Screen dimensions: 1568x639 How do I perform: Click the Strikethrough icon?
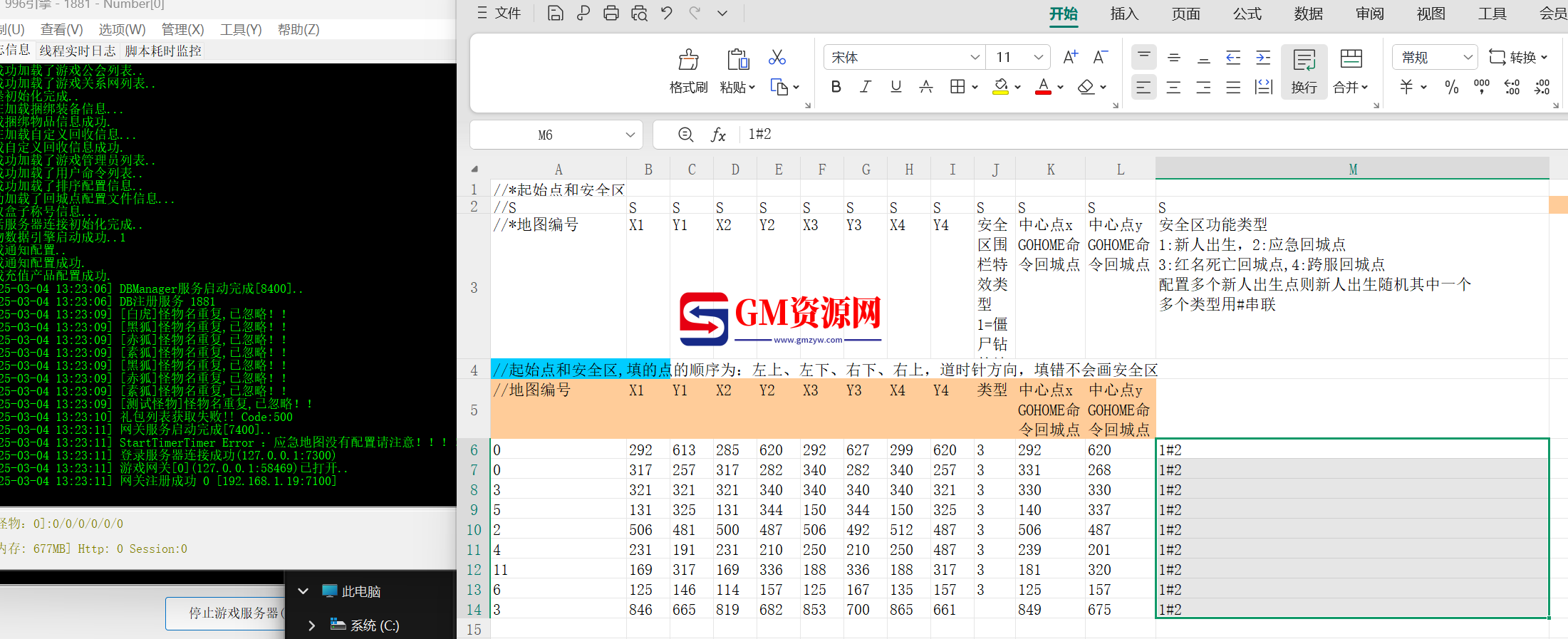(926, 87)
